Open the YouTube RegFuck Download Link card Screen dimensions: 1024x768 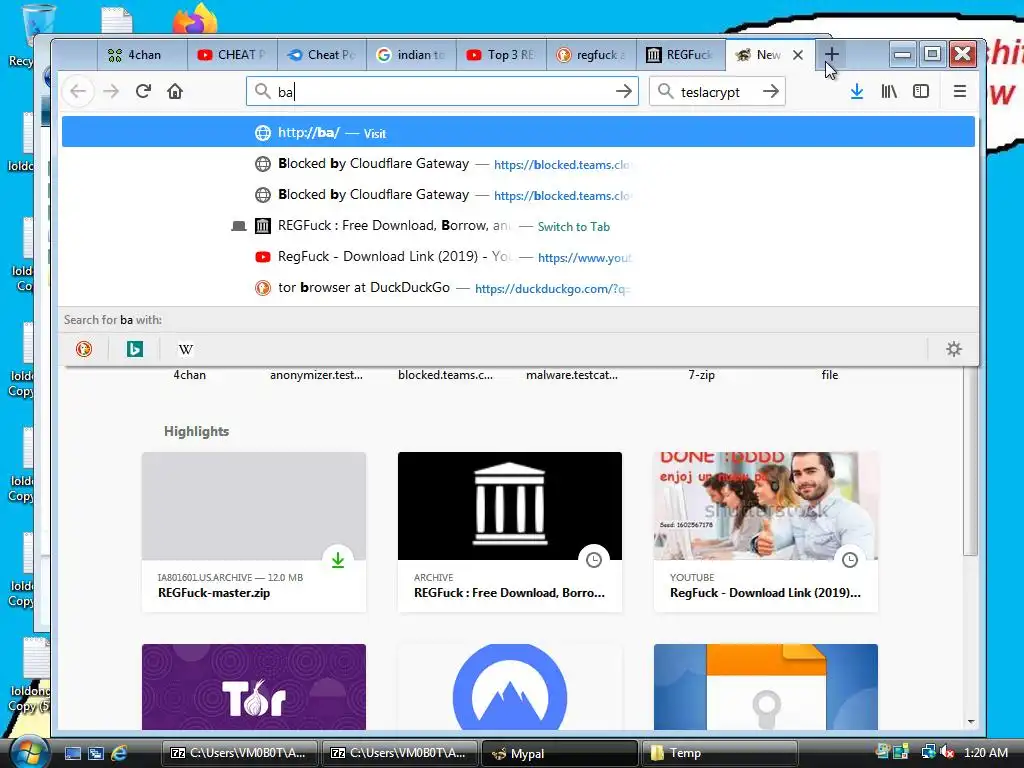pyautogui.click(x=765, y=532)
